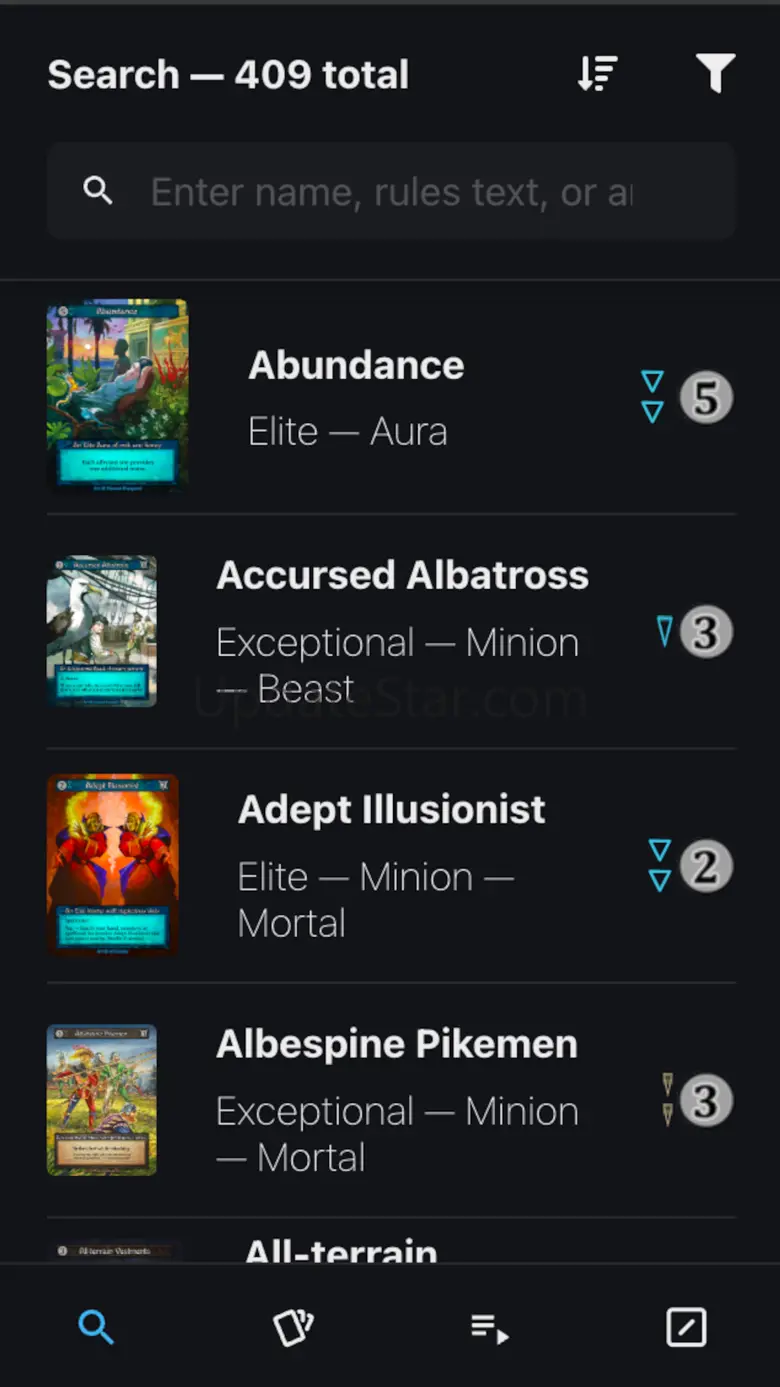
Task: Select the Adept Illusionist card name
Action: [x=391, y=810]
